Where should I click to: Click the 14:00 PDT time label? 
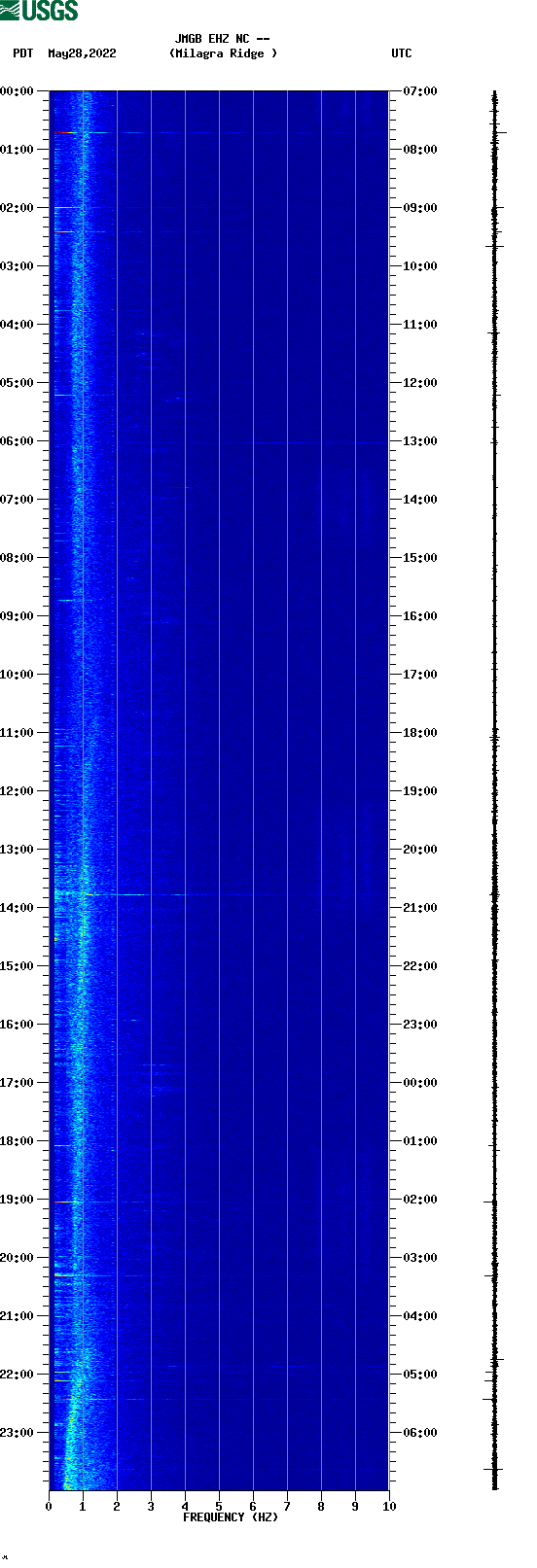pyautogui.click(x=18, y=908)
